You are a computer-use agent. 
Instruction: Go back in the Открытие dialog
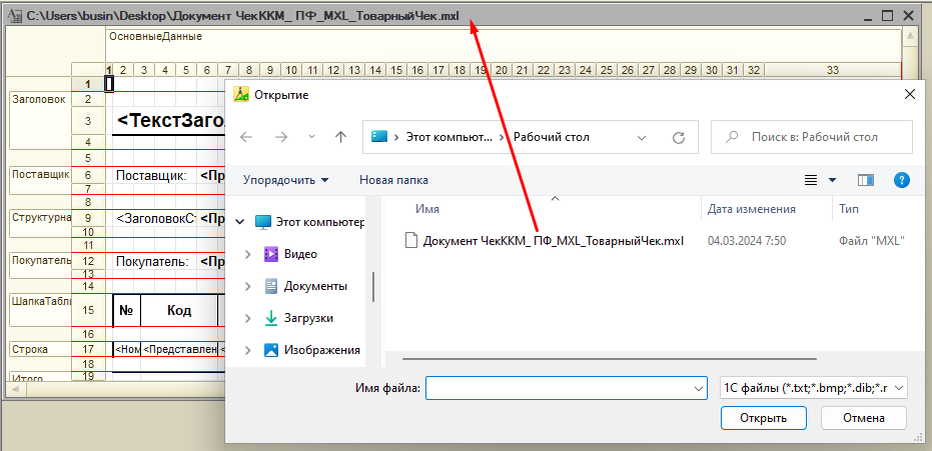click(x=246, y=137)
